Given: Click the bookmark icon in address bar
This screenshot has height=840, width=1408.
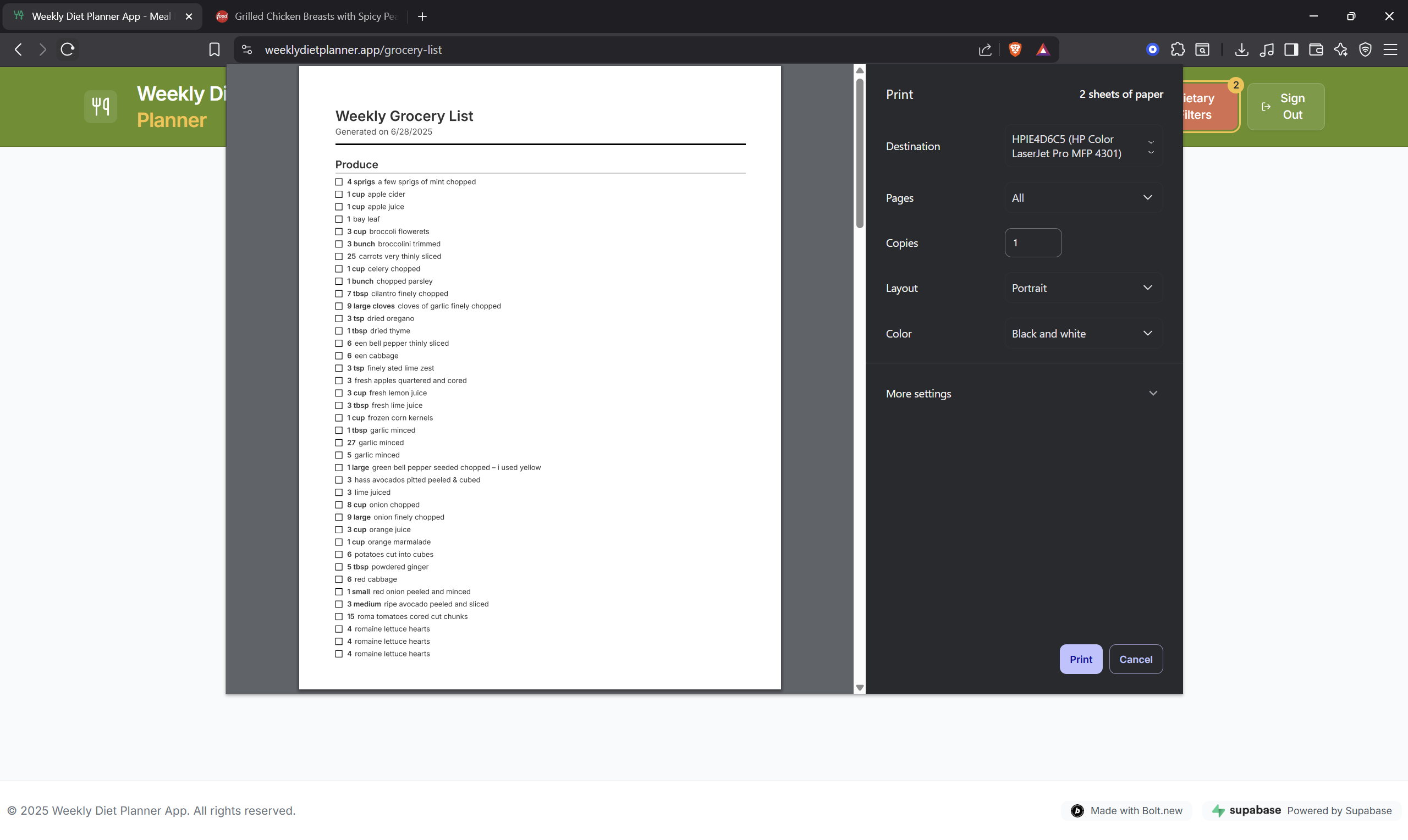Looking at the screenshot, I should (x=214, y=50).
